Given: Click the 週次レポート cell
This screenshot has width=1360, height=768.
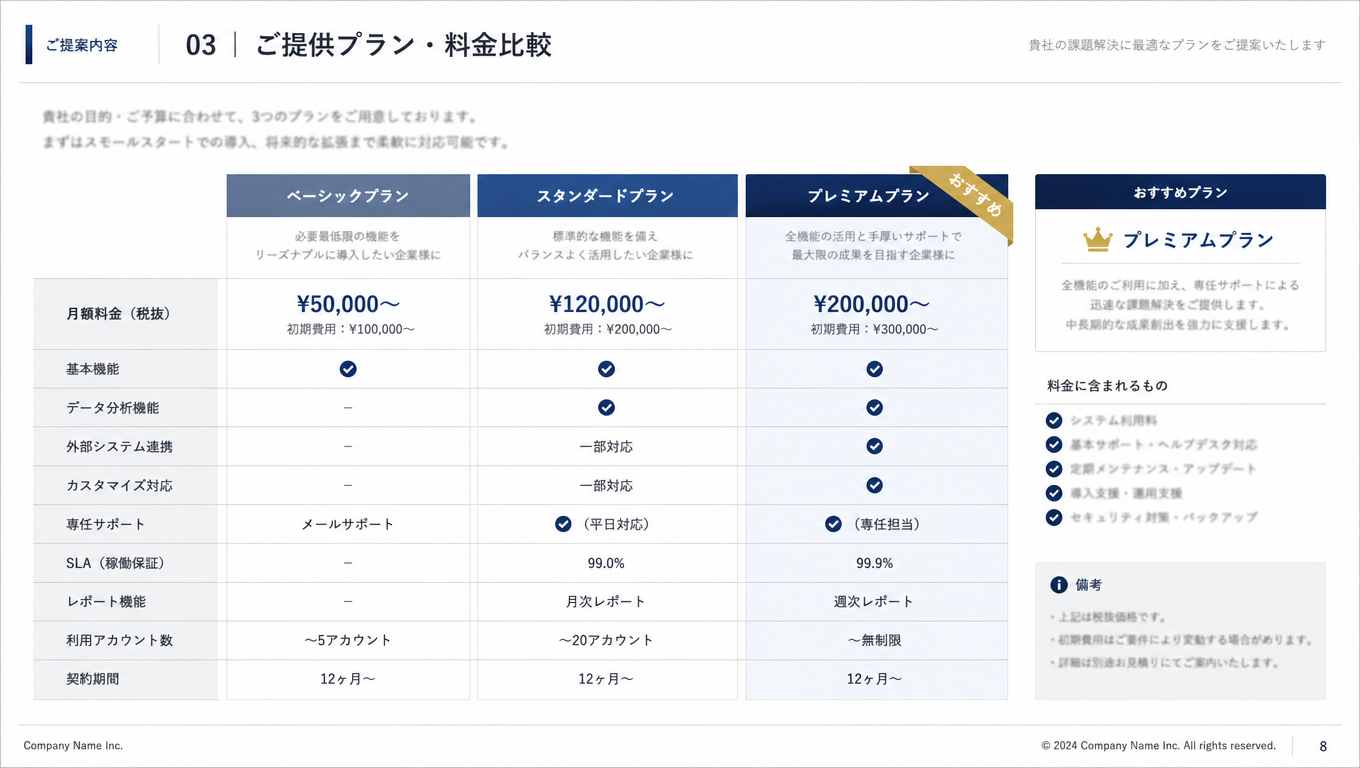Looking at the screenshot, I should click(874, 601).
